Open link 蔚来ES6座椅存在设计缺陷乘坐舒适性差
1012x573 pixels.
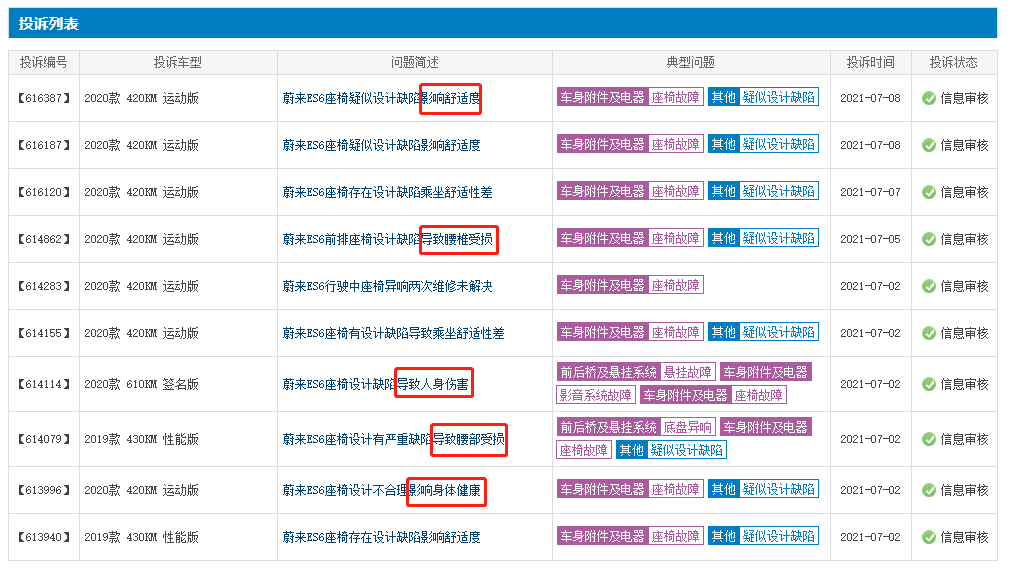click(x=387, y=192)
